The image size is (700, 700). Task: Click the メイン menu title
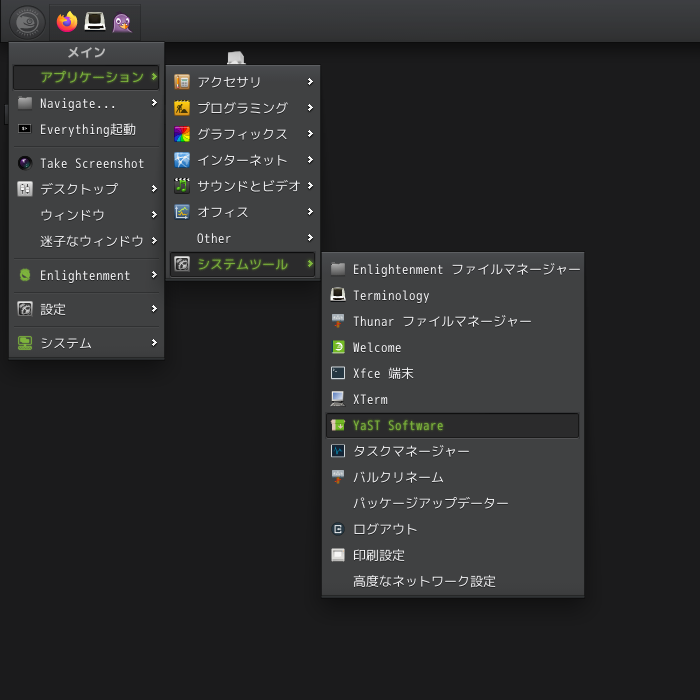click(87, 52)
